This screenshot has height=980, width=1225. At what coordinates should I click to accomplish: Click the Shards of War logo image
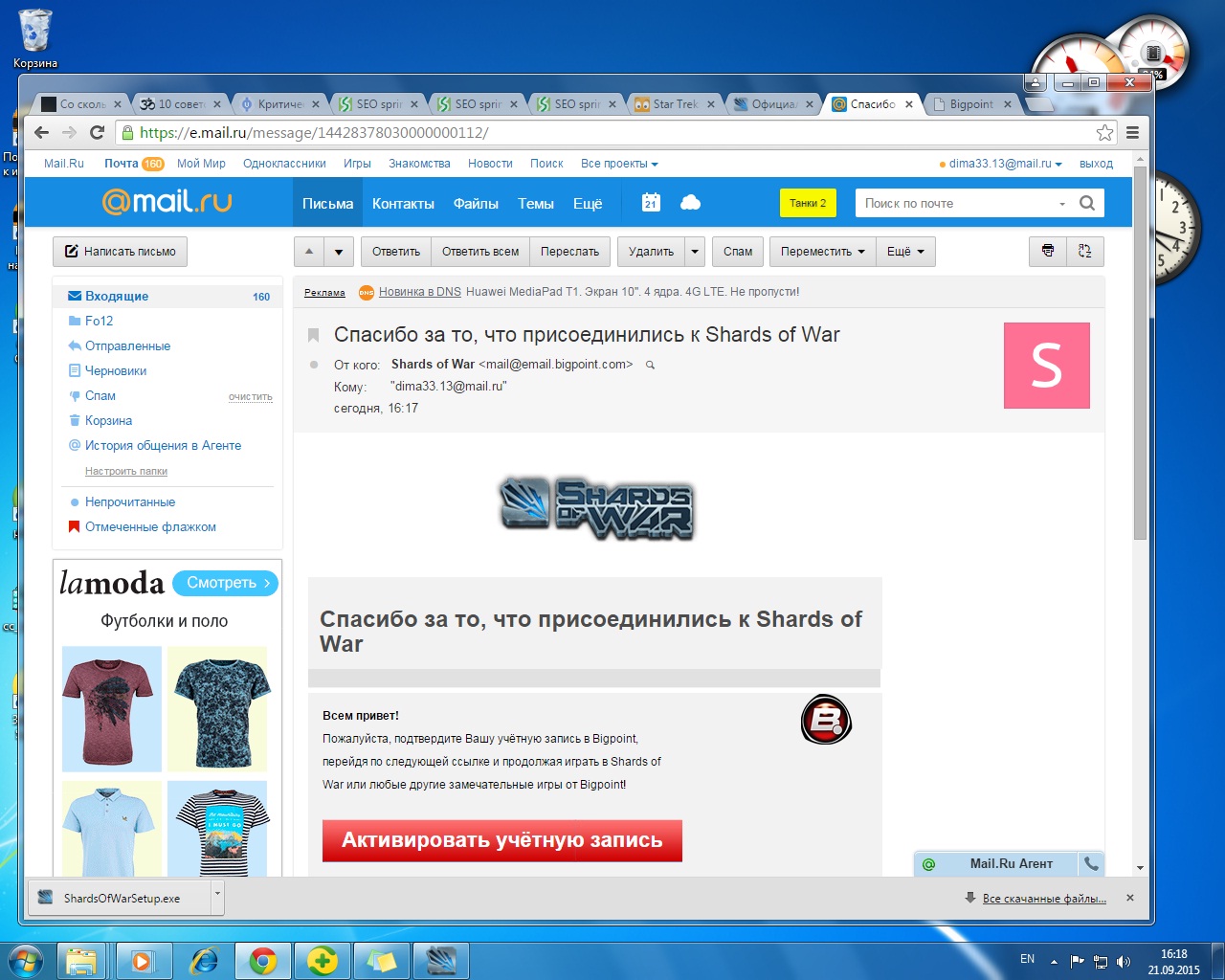click(x=596, y=508)
